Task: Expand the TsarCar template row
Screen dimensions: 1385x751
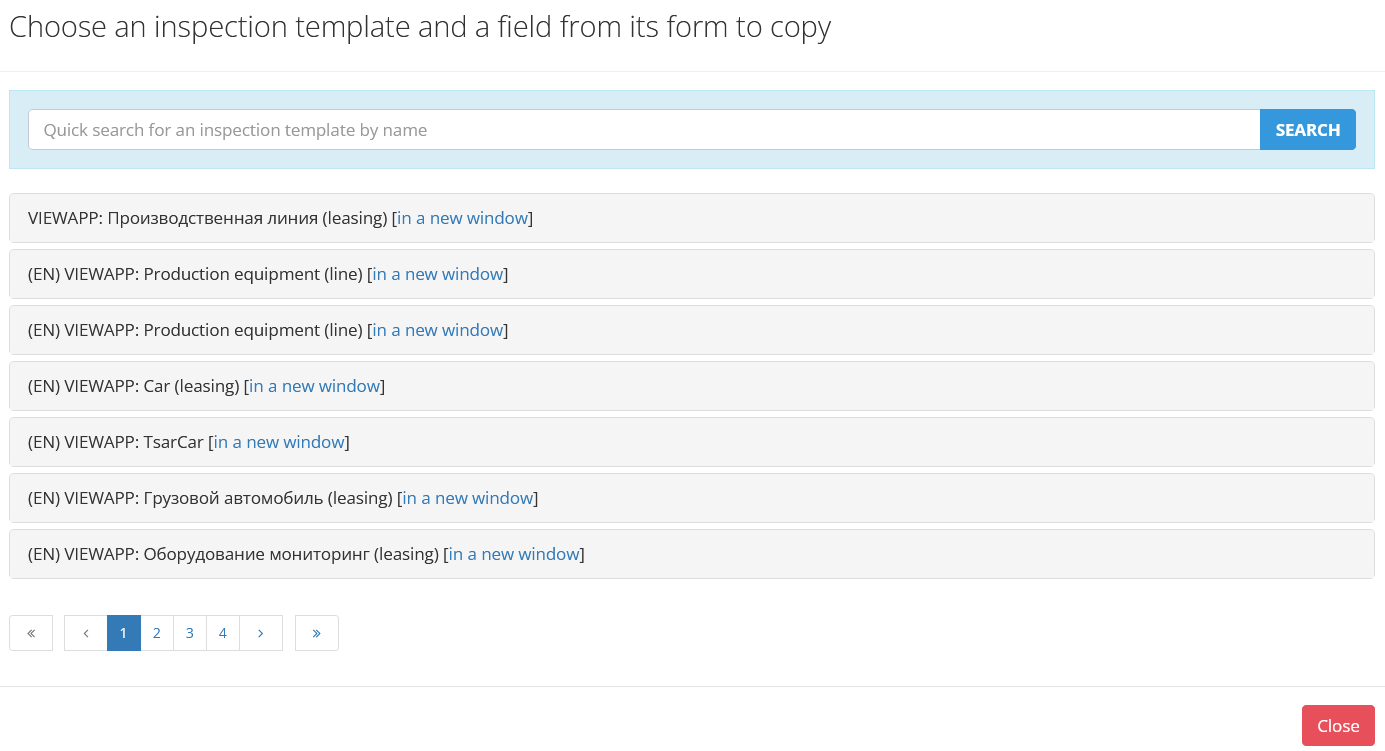Action: [x=692, y=442]
